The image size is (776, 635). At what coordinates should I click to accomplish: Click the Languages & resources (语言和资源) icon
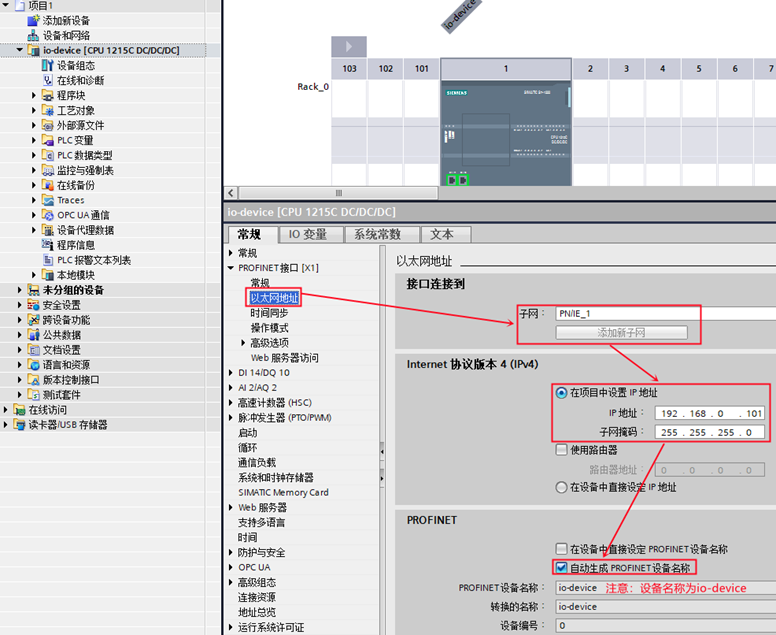point(33,365)
